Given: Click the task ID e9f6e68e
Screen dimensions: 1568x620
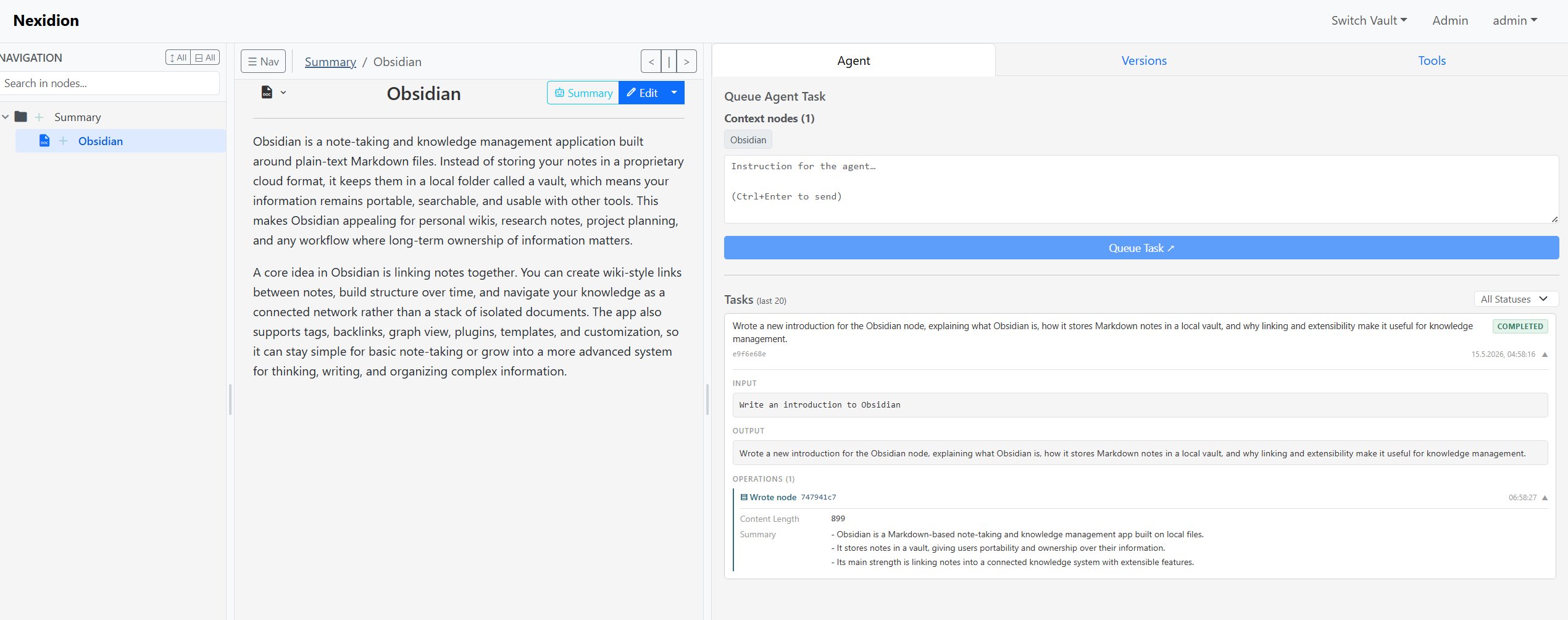Looking at the screenshot, I should point(749,354).
